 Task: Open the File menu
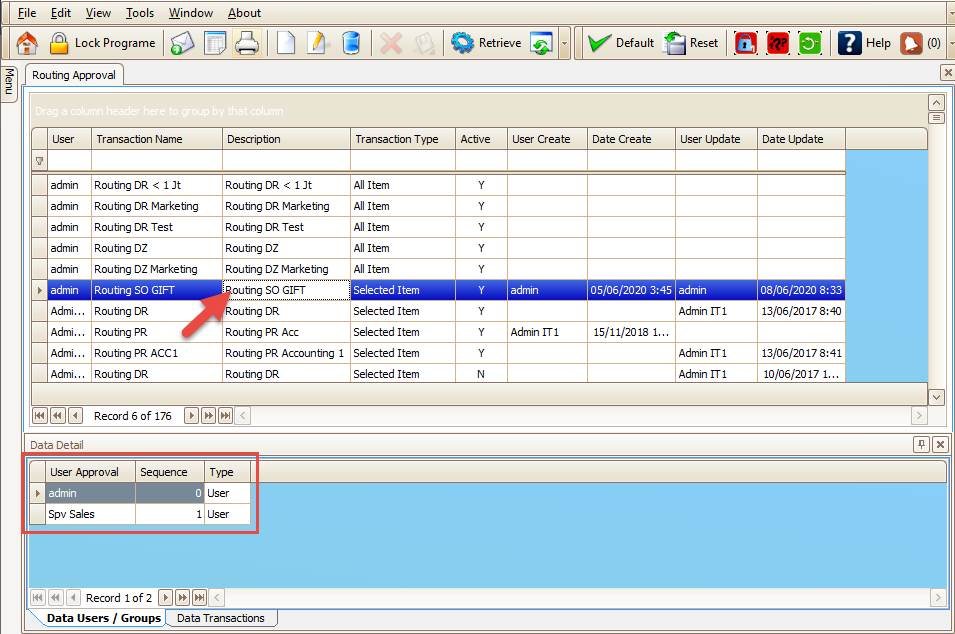27,13
